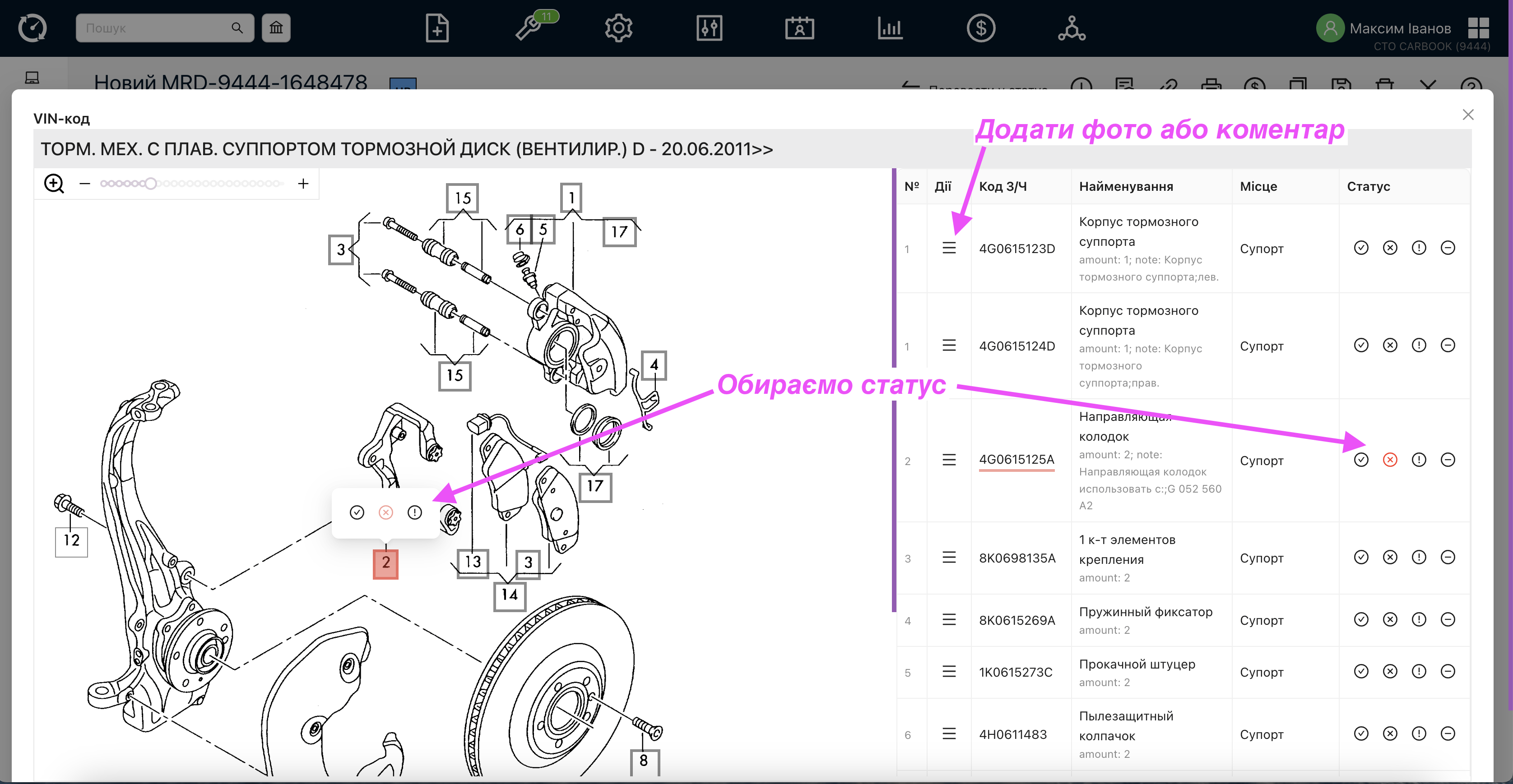
Task: Open actions menu for part 4H0611483
Action: [x=949, y=733]
